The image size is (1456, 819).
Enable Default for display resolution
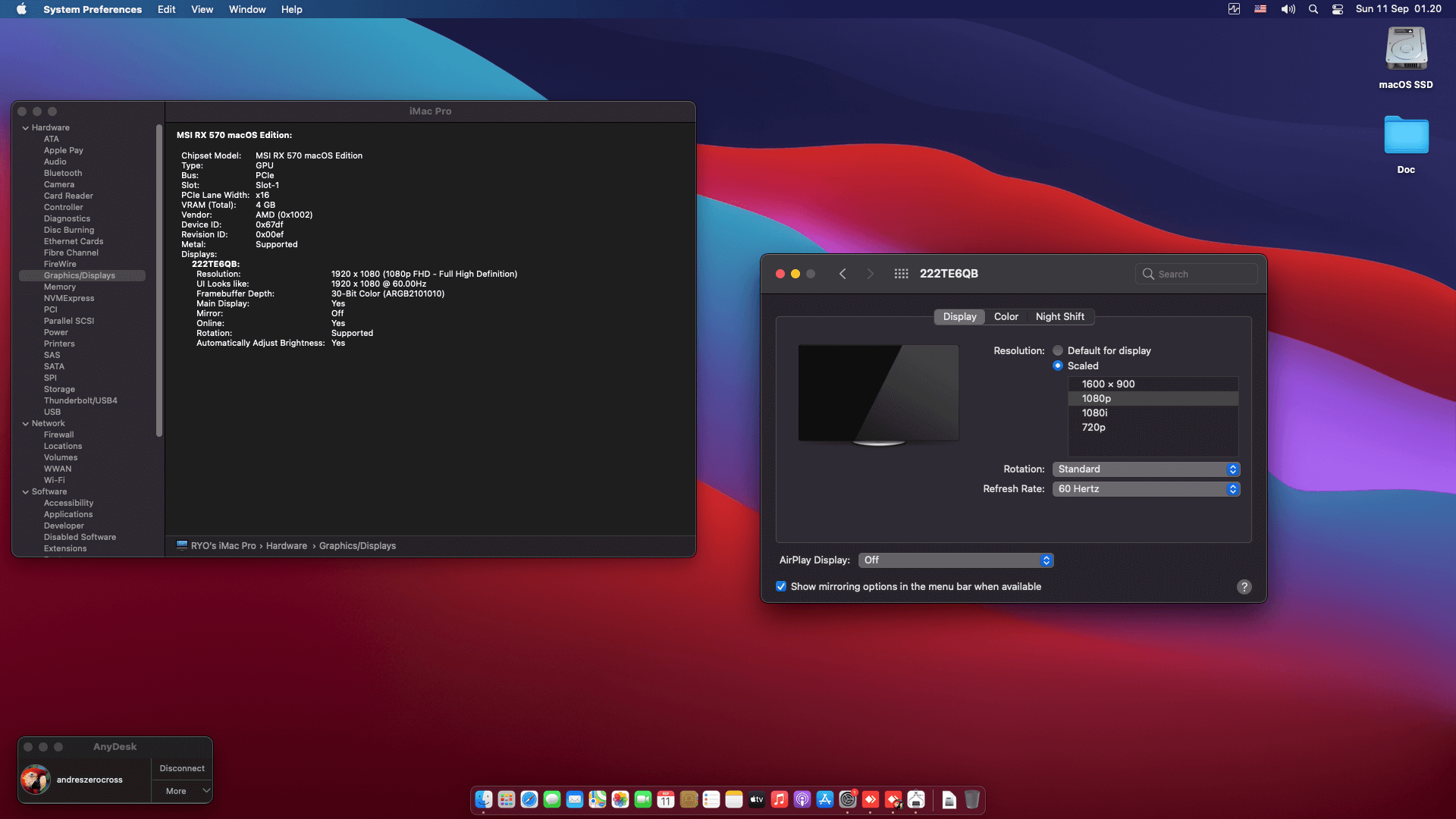coord(1058,350)
